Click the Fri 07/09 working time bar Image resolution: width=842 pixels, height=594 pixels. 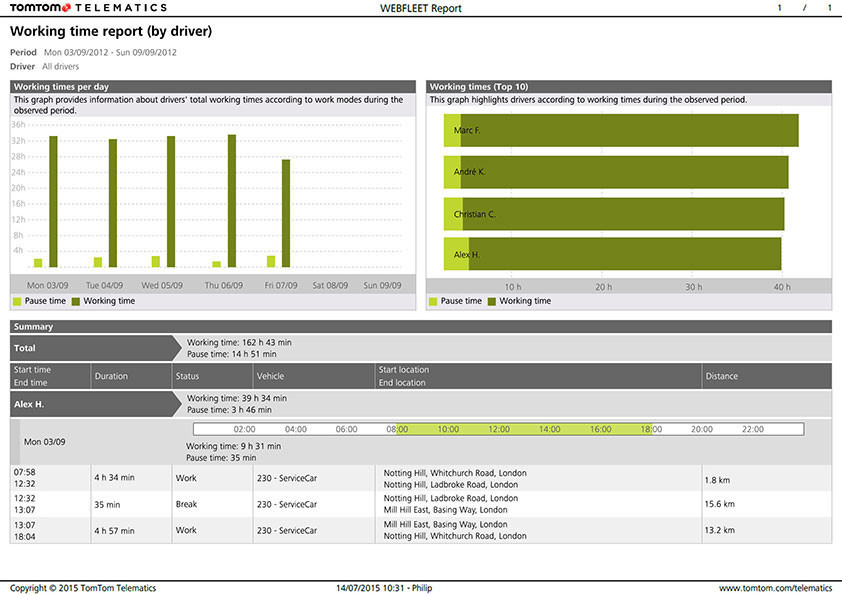286,213
